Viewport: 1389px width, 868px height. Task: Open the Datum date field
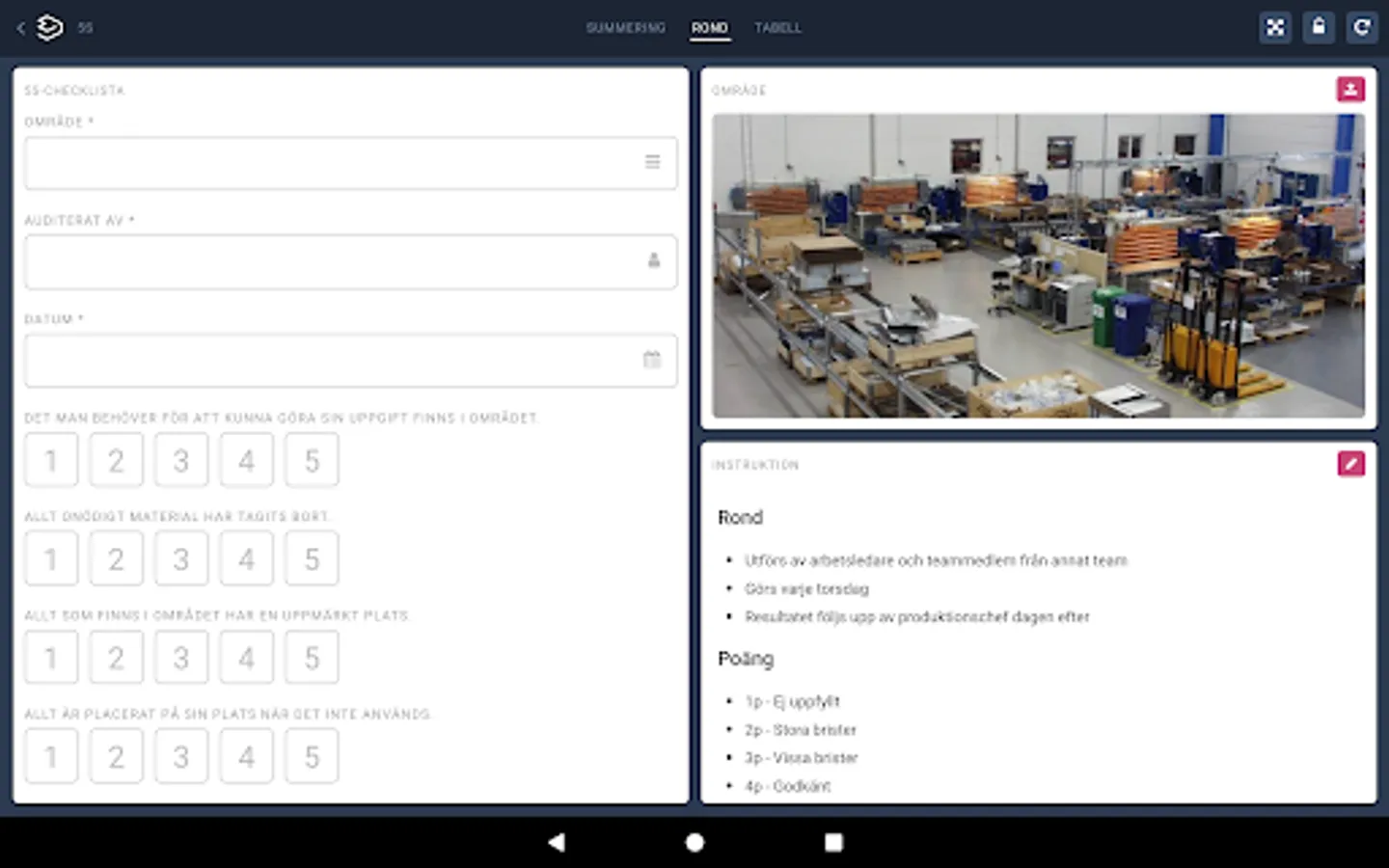tap(350, 360)
